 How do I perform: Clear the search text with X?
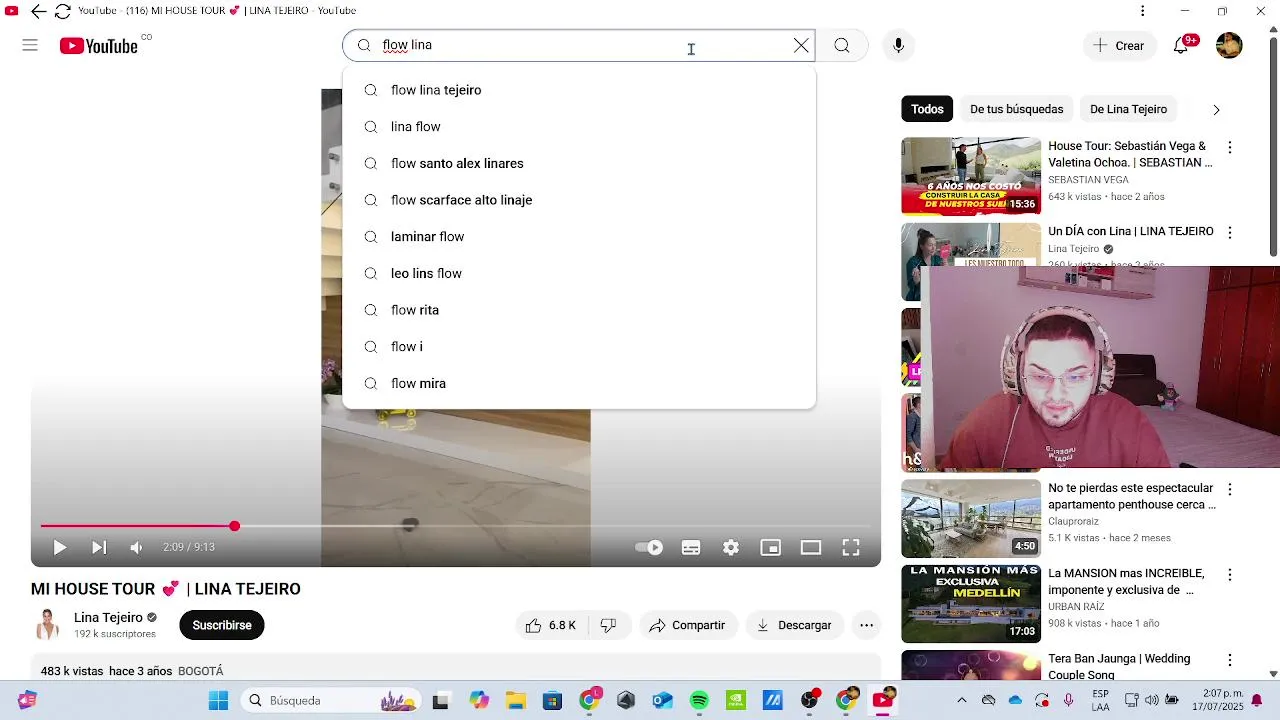pyautogui.click(x=801, y=45)
